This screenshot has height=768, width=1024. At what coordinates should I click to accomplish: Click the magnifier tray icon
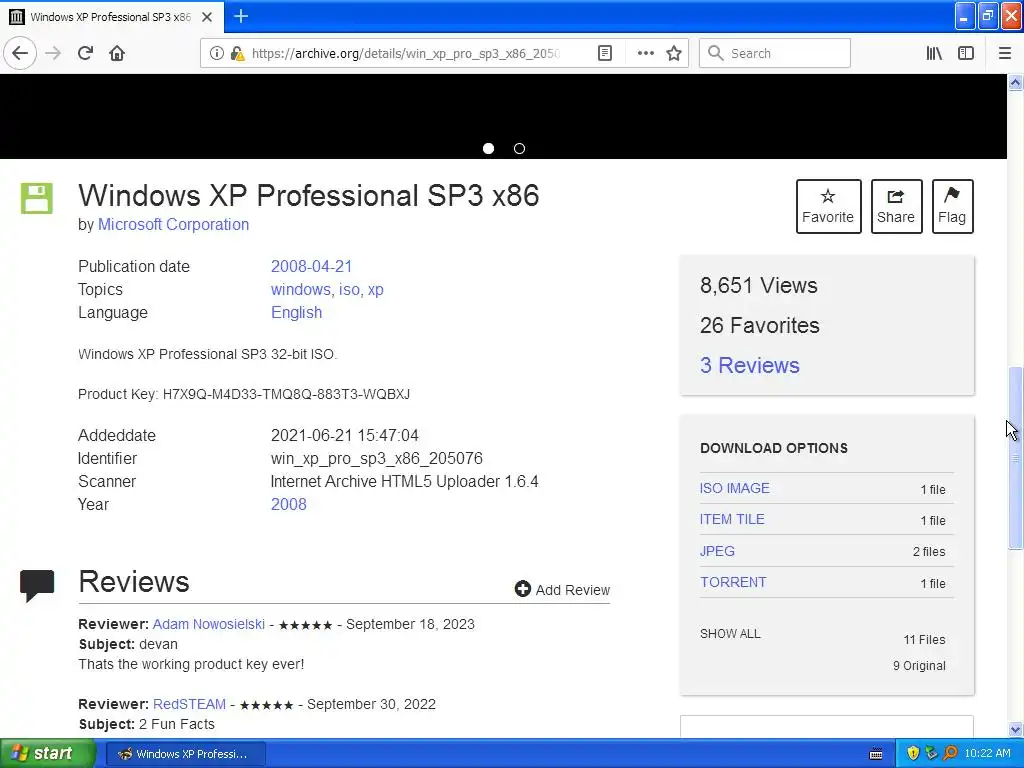(x=950, y=754)
